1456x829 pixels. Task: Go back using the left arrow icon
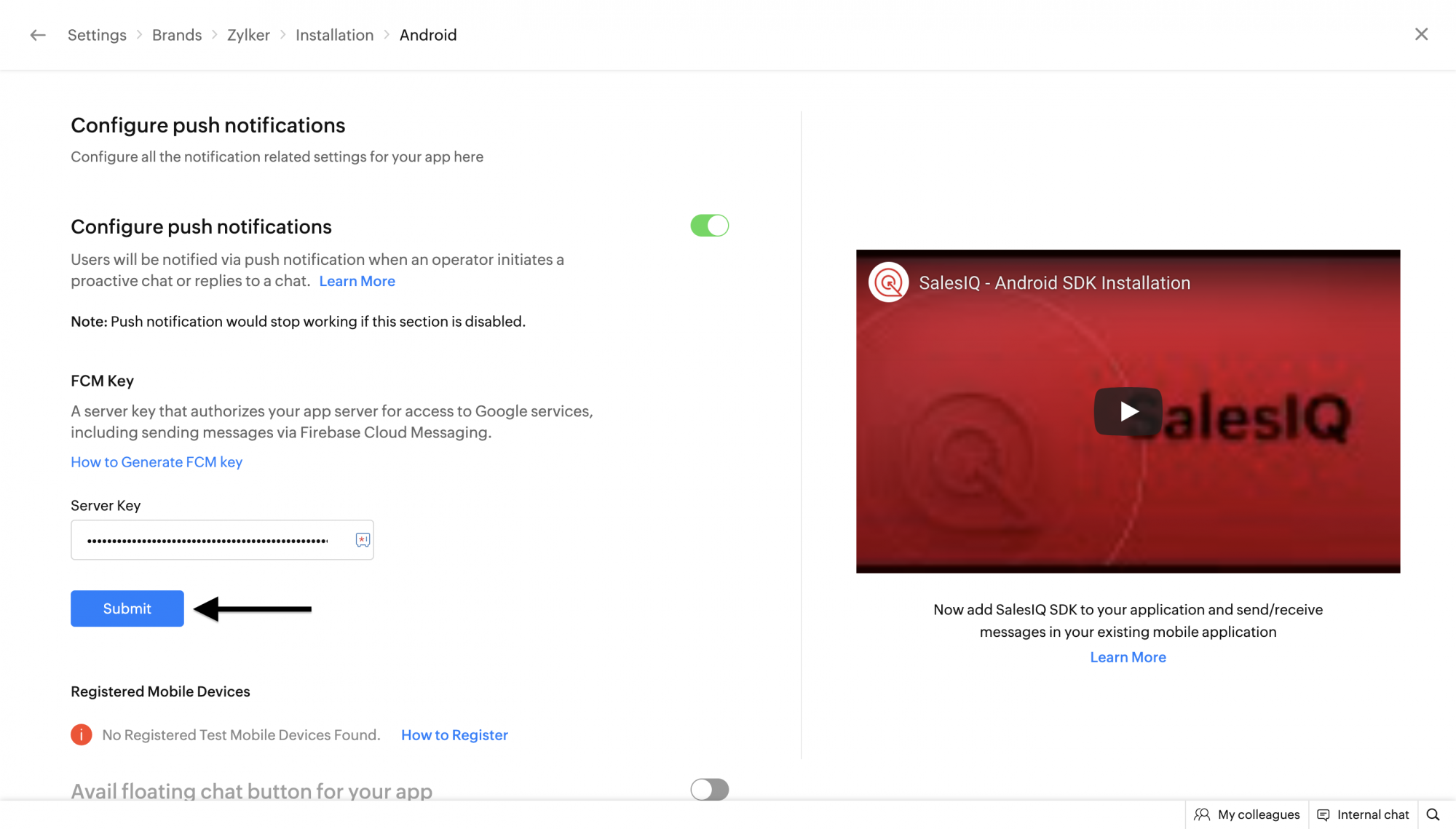(38, 35)
